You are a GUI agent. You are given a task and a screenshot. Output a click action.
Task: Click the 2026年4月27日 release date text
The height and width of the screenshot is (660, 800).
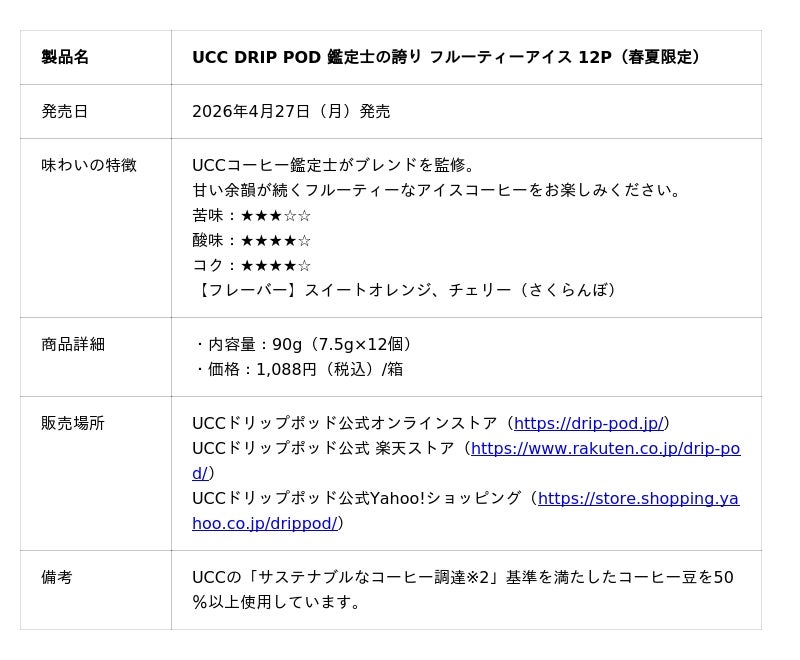tap(291, 111)
